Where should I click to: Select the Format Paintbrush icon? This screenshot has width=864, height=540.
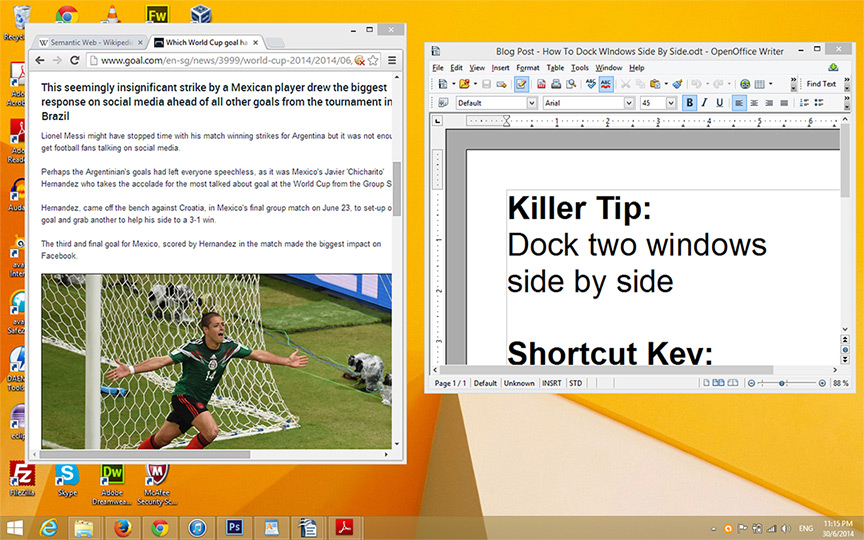click(x=677, y=84)
